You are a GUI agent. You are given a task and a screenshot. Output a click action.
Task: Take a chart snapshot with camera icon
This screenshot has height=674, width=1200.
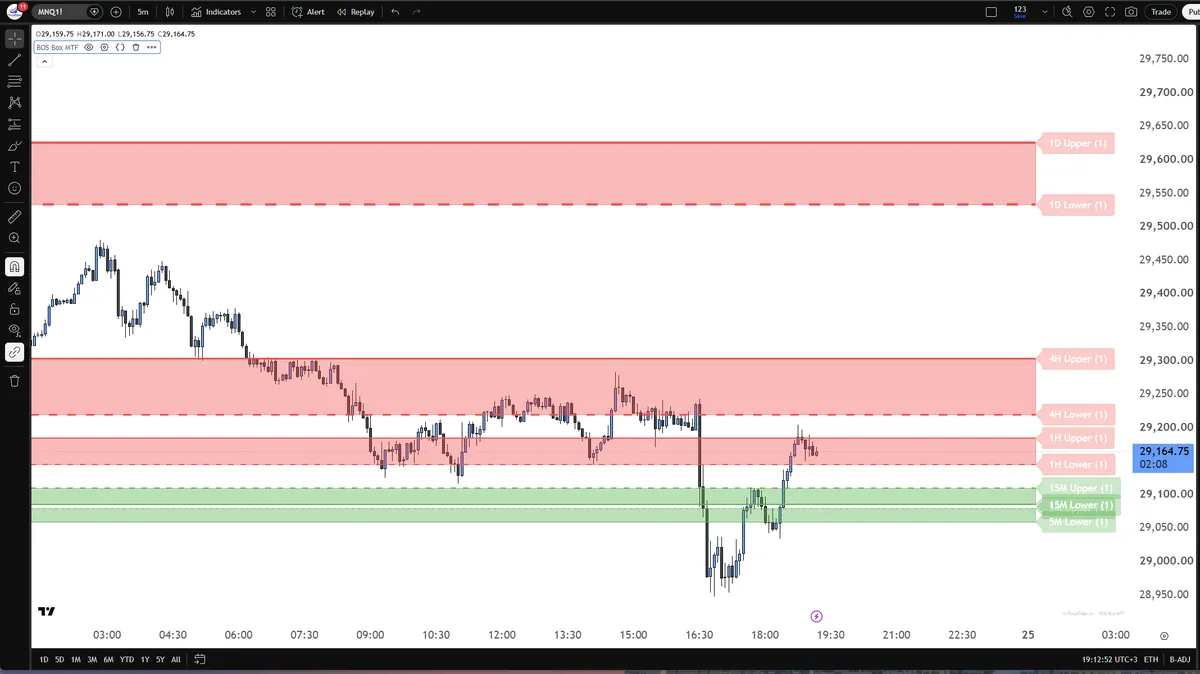coord(1131,12)
